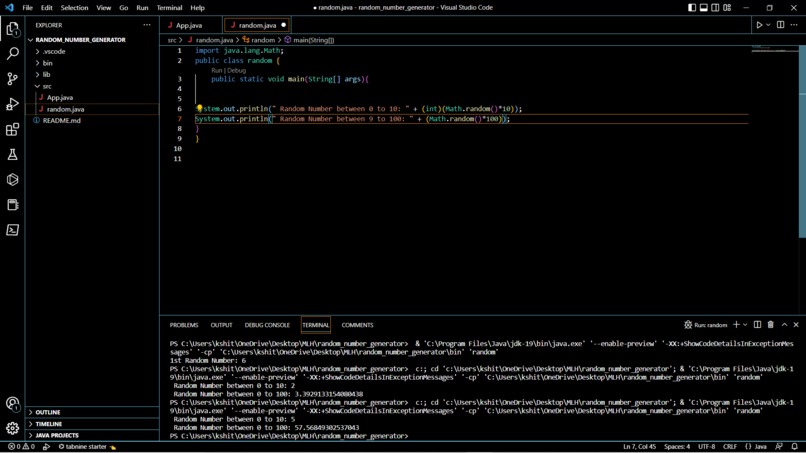Toggle Primary Side Bar visibility

click(x=692, y=8)
